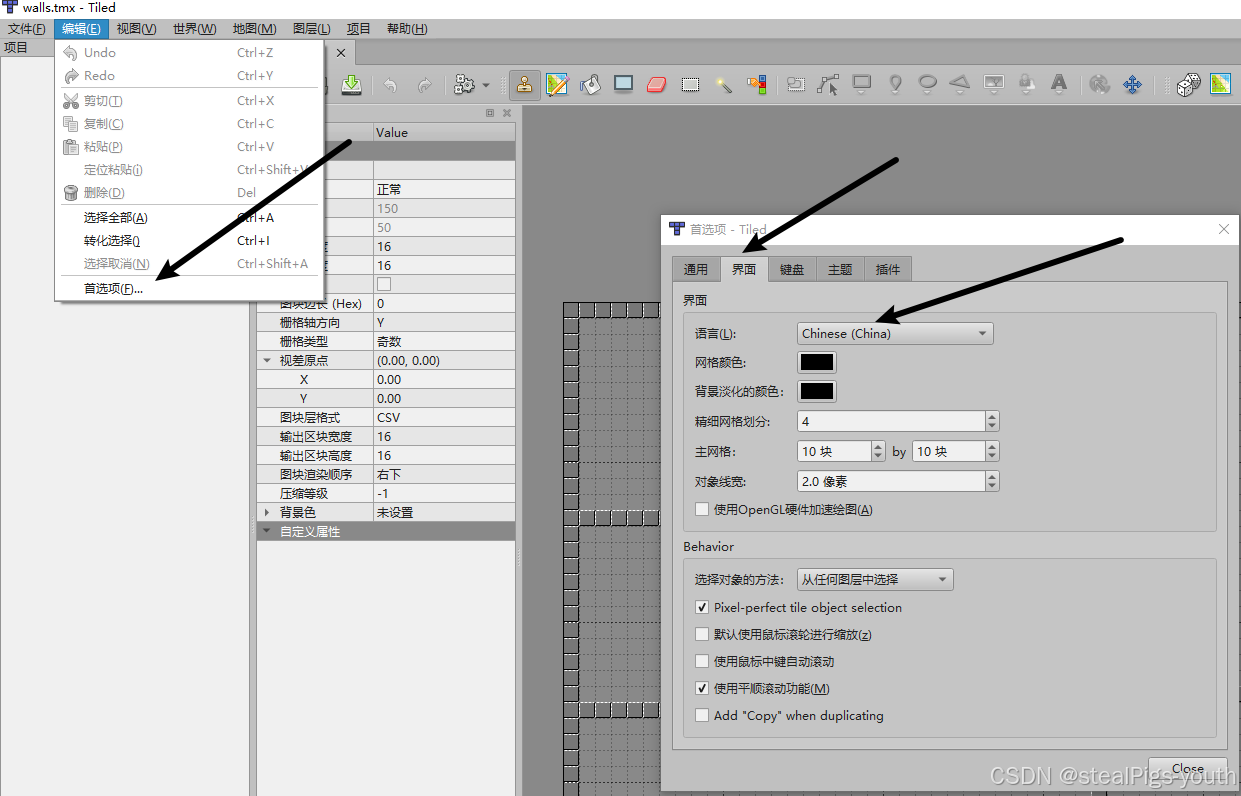Viewport: 1241px width, 796px height.
Task: Open the 语言 Chinese (China) dropdown
Action: click(x=895, y=333)
